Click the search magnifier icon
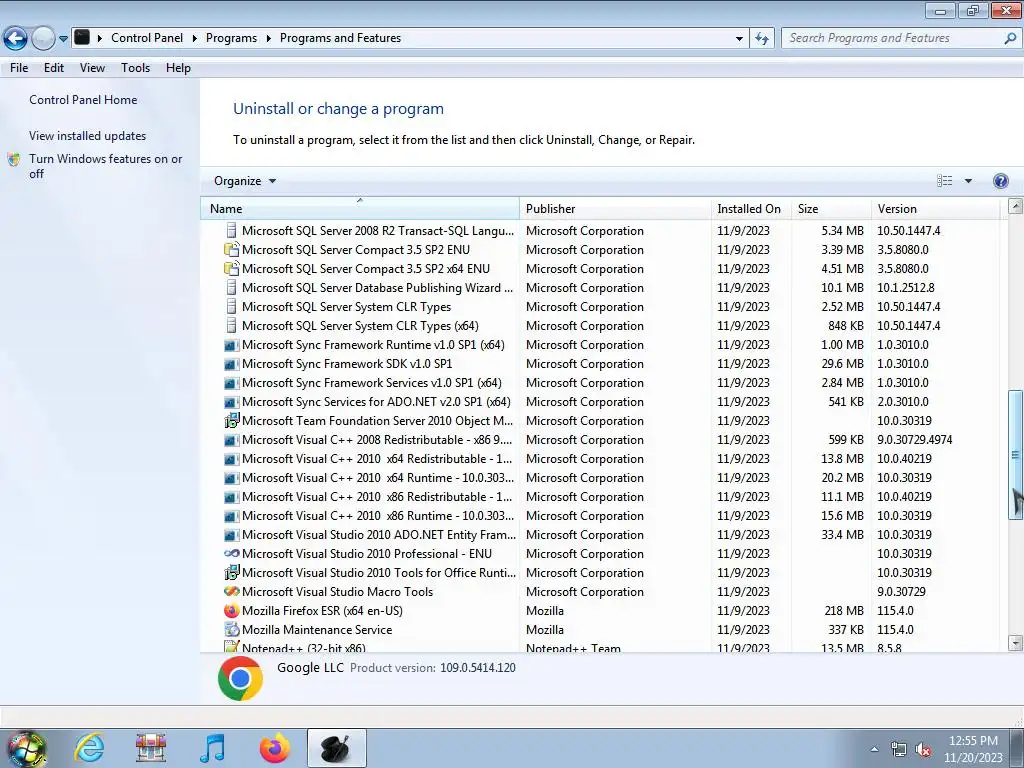 point(1010,38)
